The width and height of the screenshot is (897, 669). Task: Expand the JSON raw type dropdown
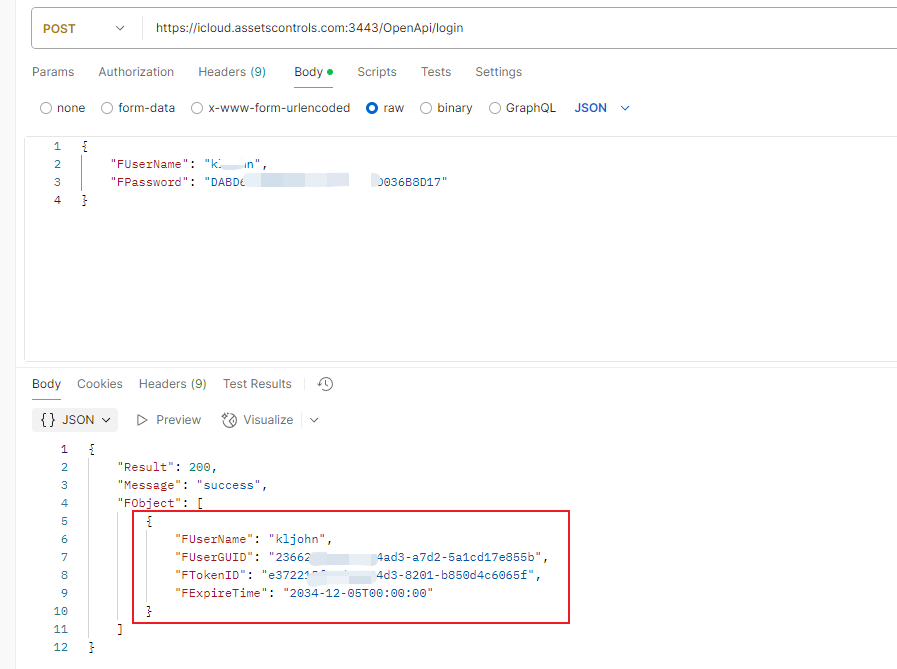tap(602, 108)
